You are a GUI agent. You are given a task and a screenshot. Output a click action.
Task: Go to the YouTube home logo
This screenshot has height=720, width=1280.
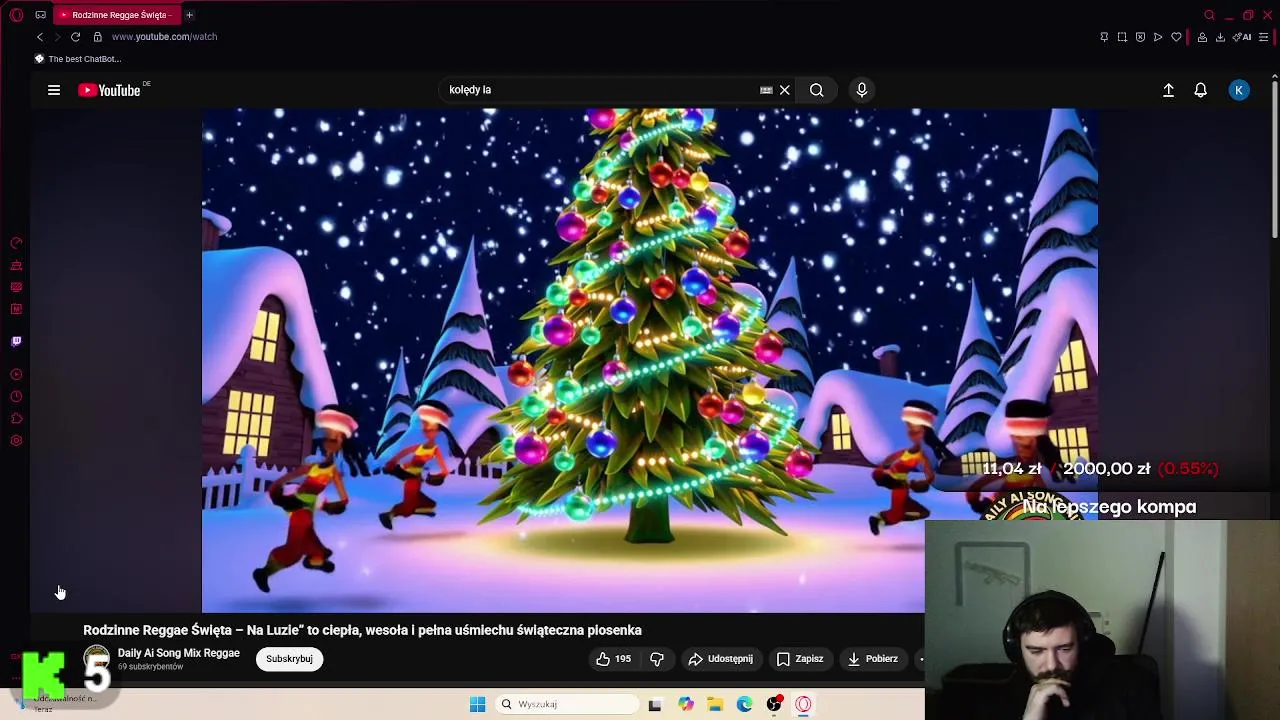coord(110,90)
